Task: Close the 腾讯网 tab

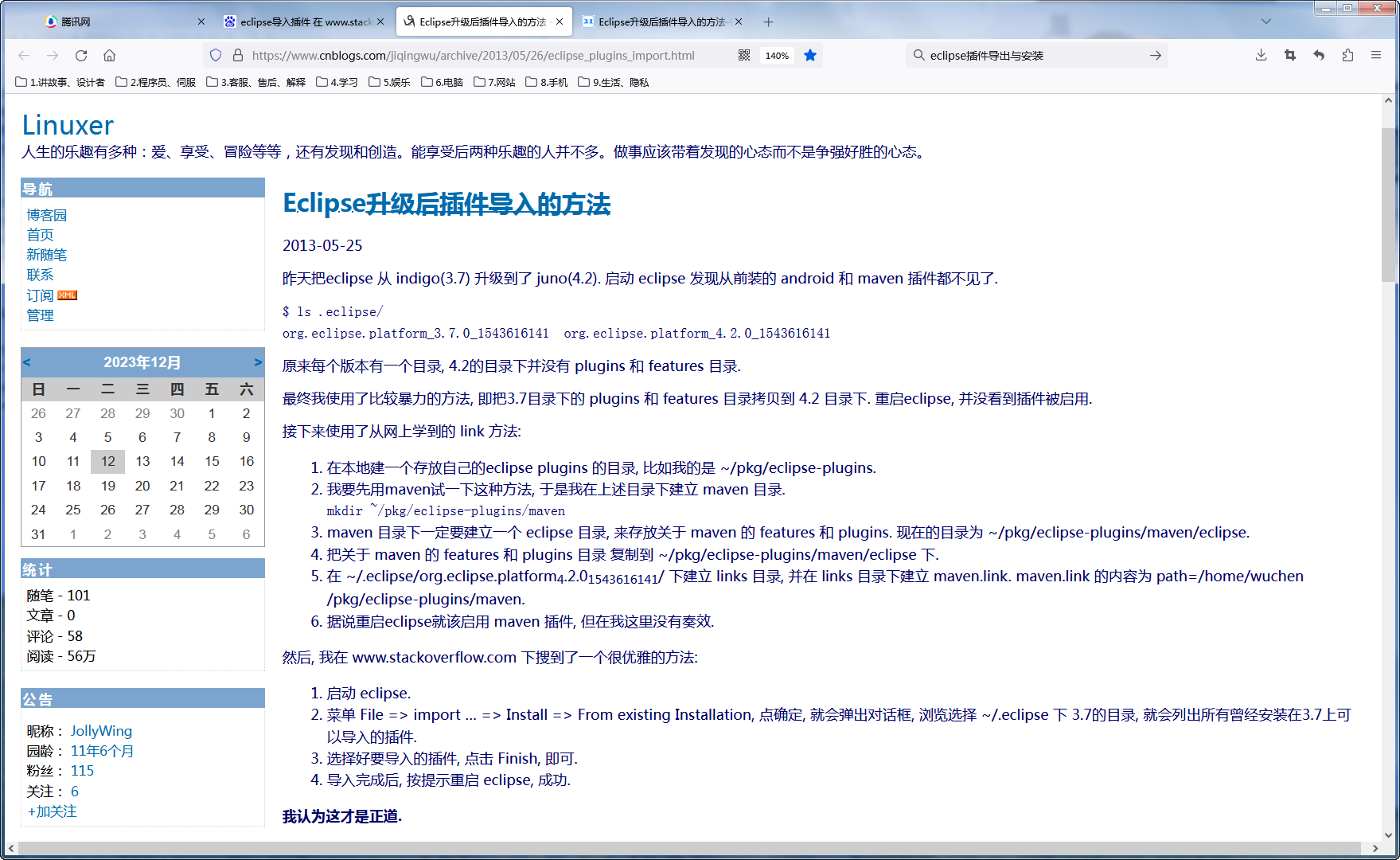Action: pyautogui.click(x=201, y=21)
